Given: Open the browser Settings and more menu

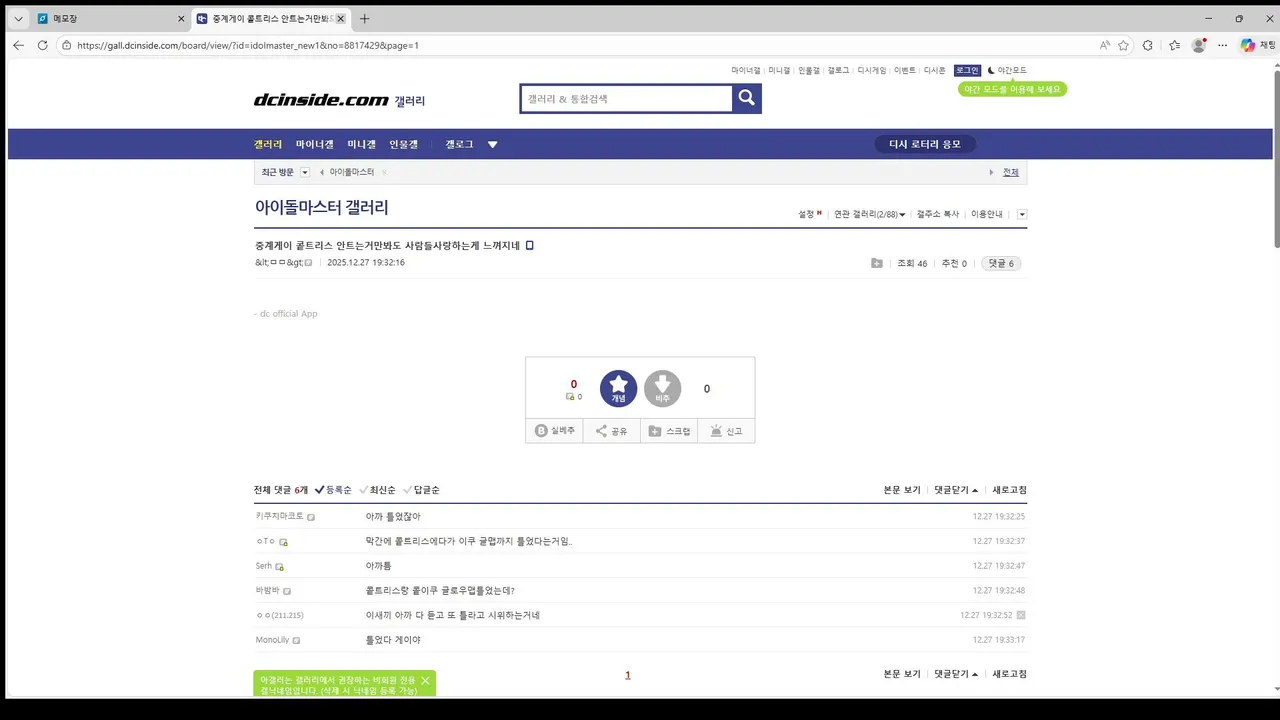Looking at the screenshot, I should 1222,45.
